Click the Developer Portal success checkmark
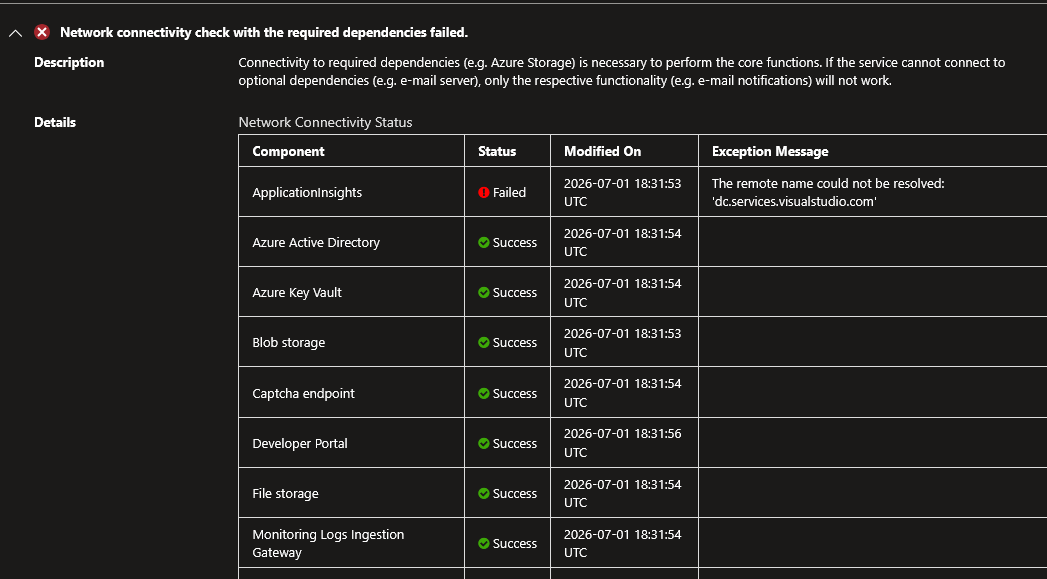The image size is (1047, 579). click(484, 443)
